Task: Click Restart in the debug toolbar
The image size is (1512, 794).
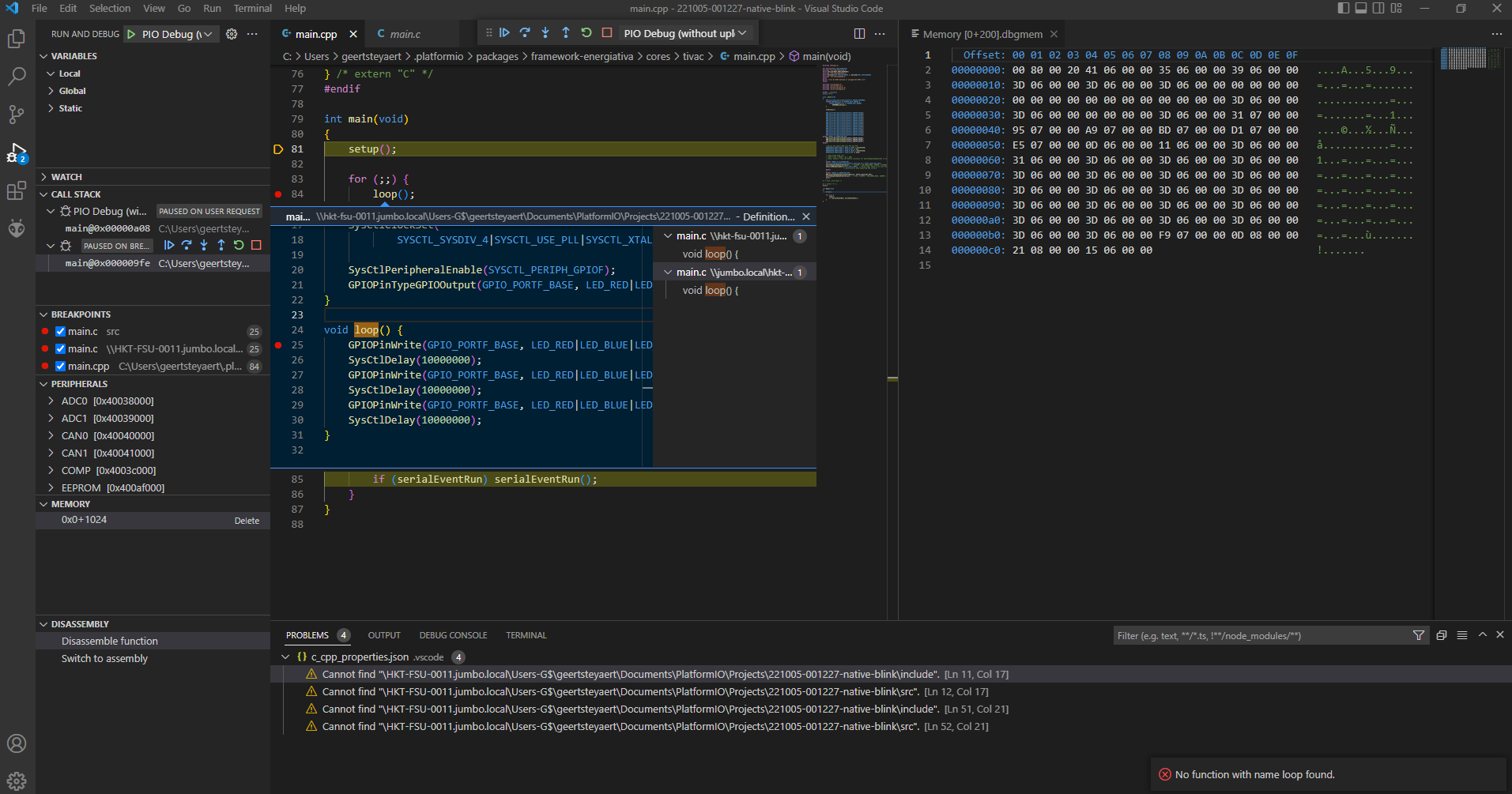Action: tap(586, 33)
